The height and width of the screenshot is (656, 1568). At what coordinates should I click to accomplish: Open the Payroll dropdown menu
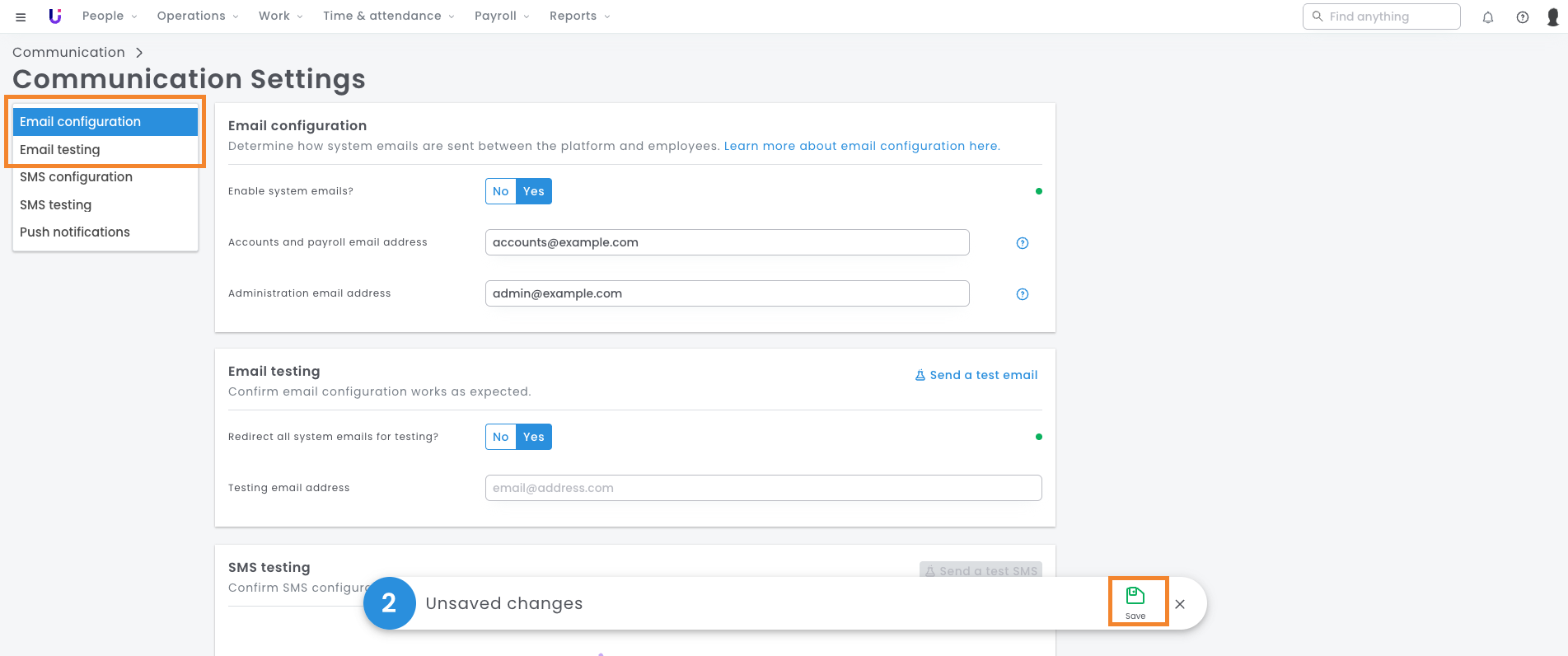click(502, 16)
